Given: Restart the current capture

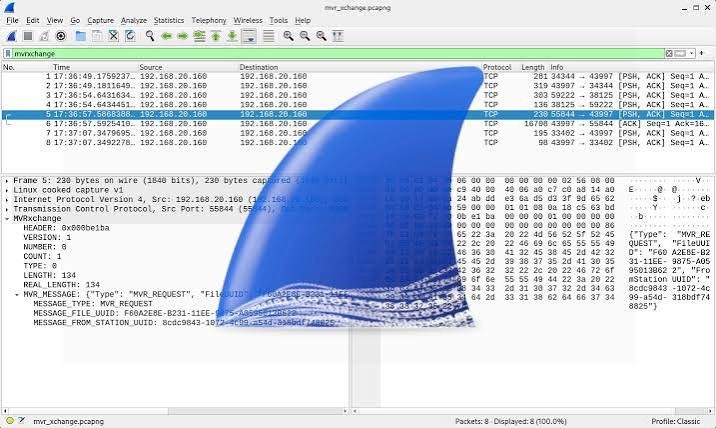Looking at the screenshot, I should (44, 36).
